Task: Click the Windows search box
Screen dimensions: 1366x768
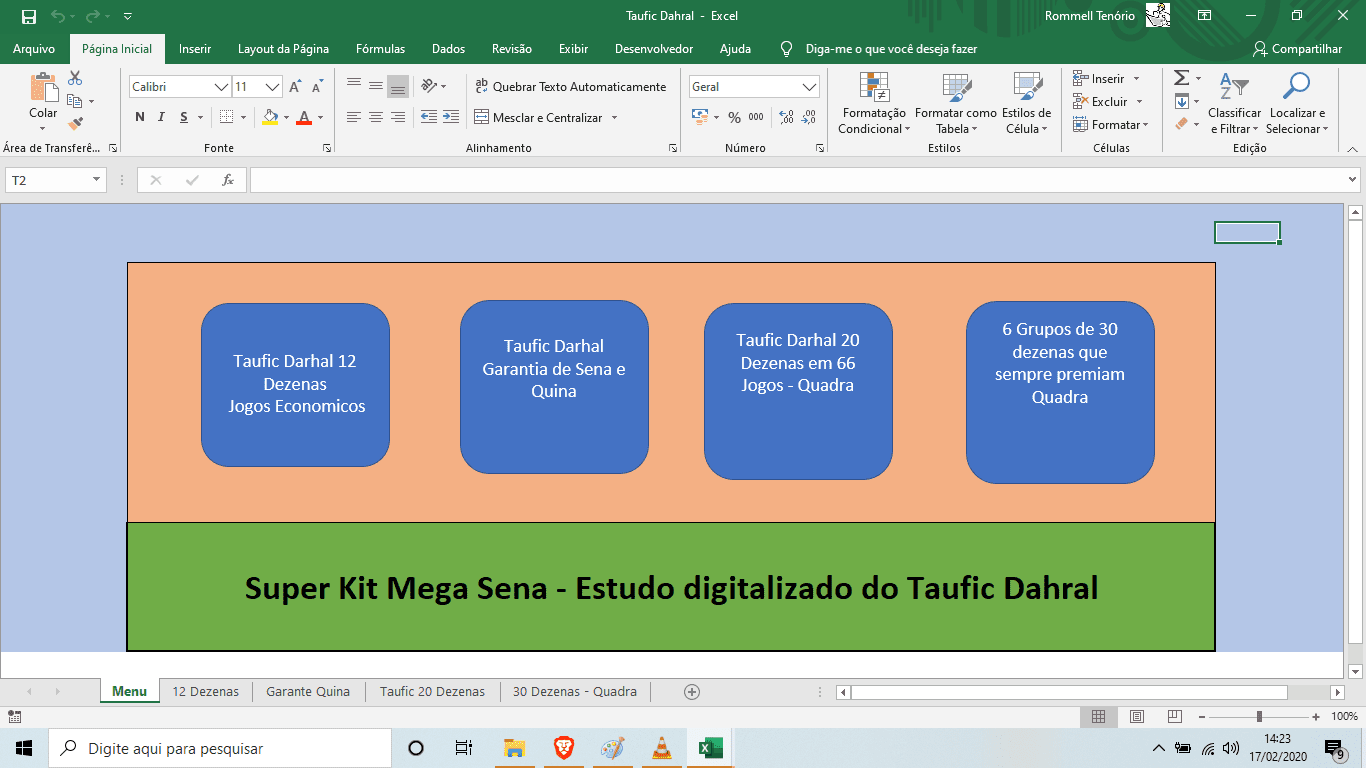Action: [x=219, y=748]
